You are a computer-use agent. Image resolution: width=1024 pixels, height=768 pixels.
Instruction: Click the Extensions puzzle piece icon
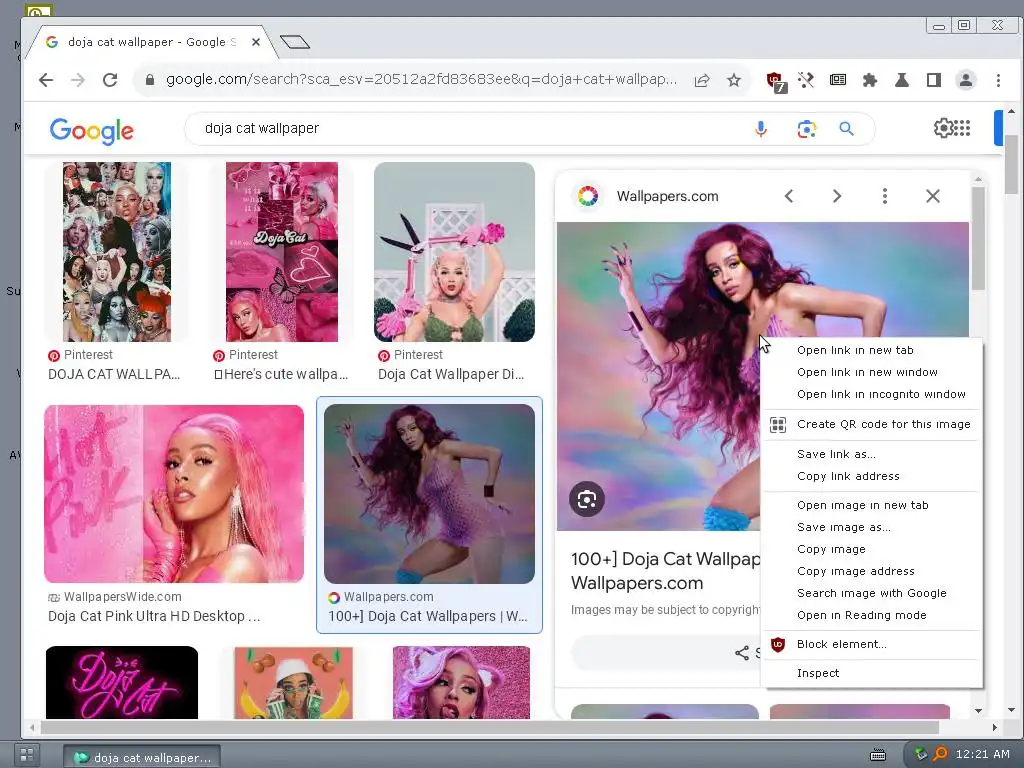pyautogui.click(x=869, y=80)
